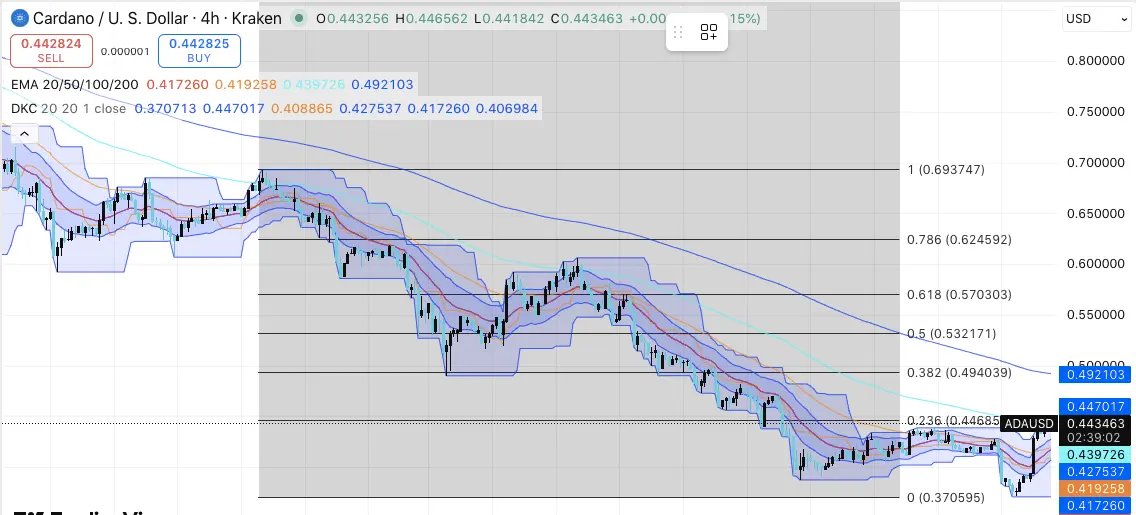Viewport: 1136px width, 515px height.
Task: Click the close price C0.443463 readout
Action: [x=586, y=19]
